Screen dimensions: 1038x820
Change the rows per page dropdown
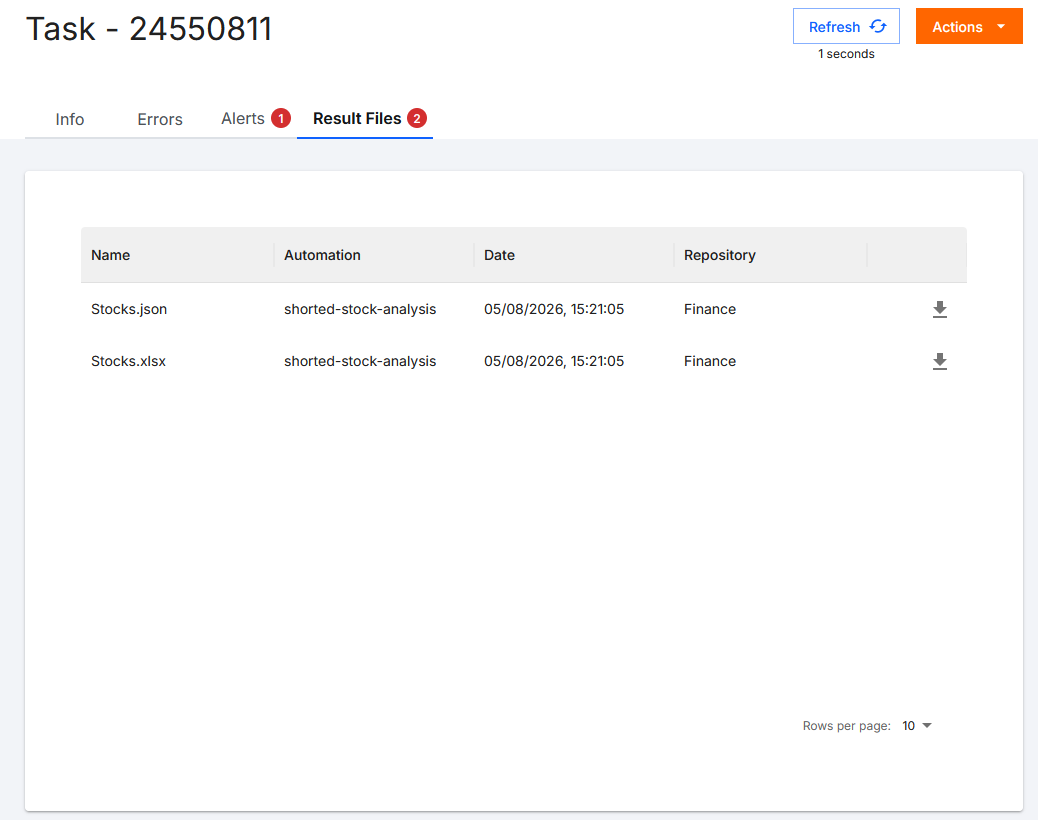click(917, 726)
